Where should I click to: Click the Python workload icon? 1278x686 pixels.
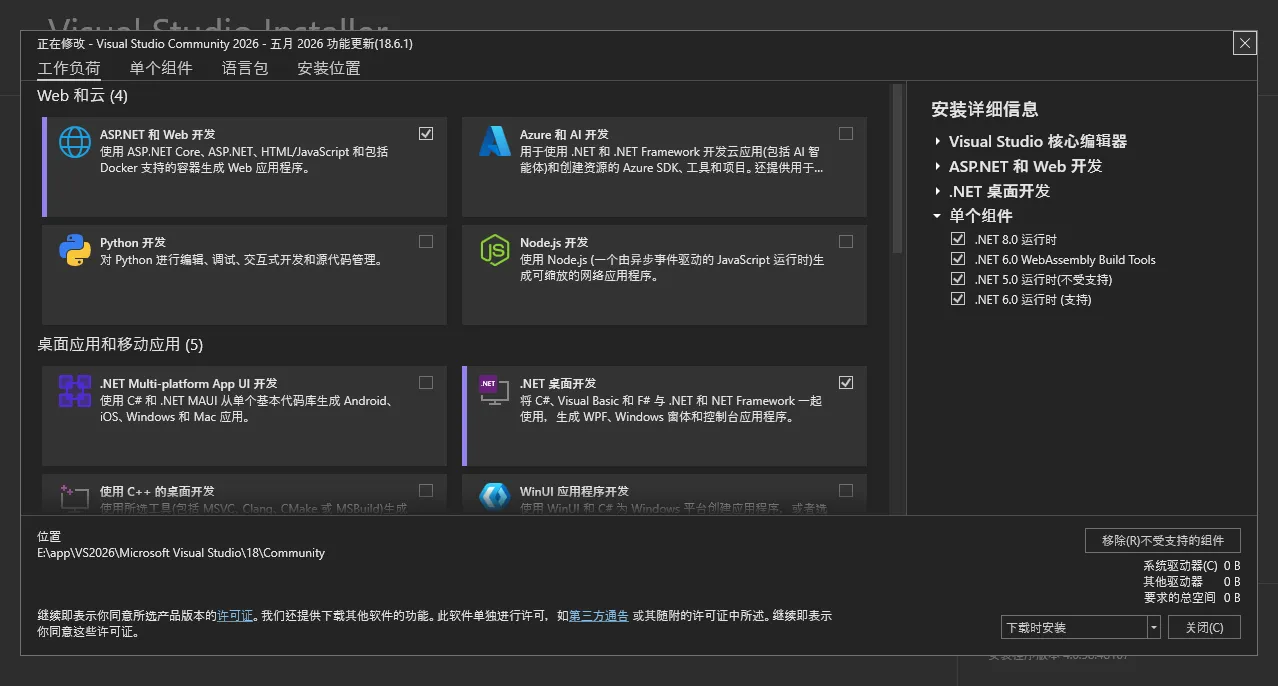(75, 250)
